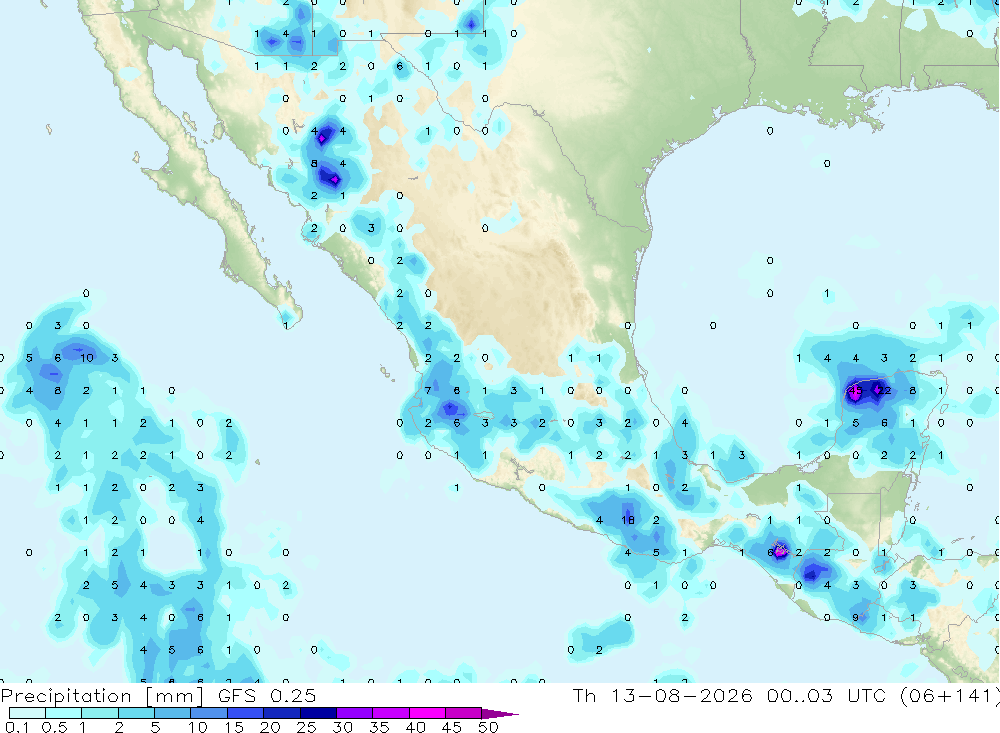Viewport: 1000px width, 733px height.
Task: Select the 30–35 mm purple legend swatch
Action: (x=355, y=713)
